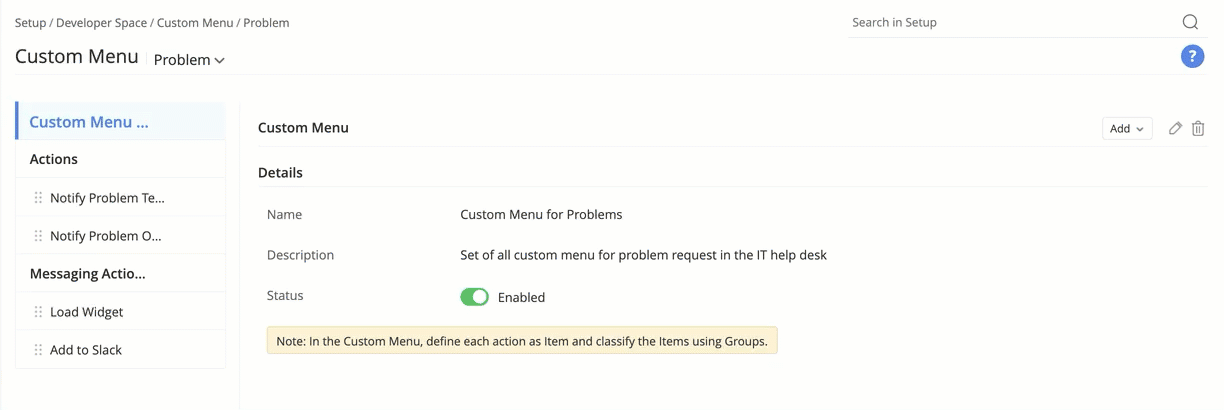Expand the Add dropdown button

[1127, 128]
